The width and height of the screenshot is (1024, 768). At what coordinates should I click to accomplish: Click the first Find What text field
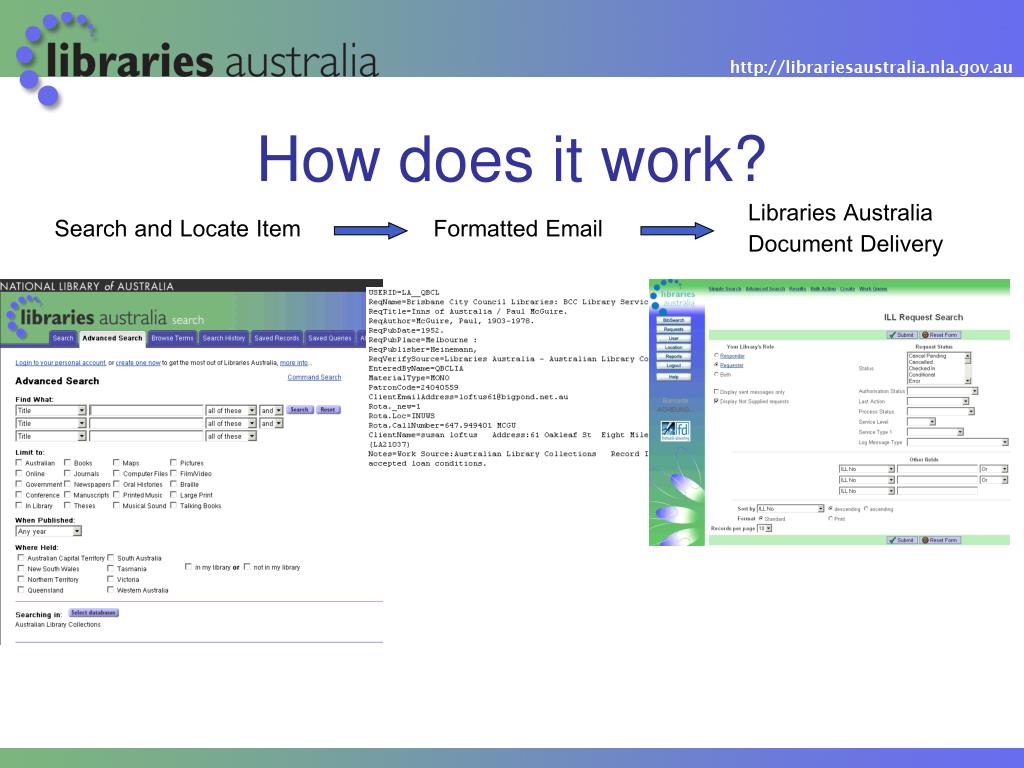(146, 410)
